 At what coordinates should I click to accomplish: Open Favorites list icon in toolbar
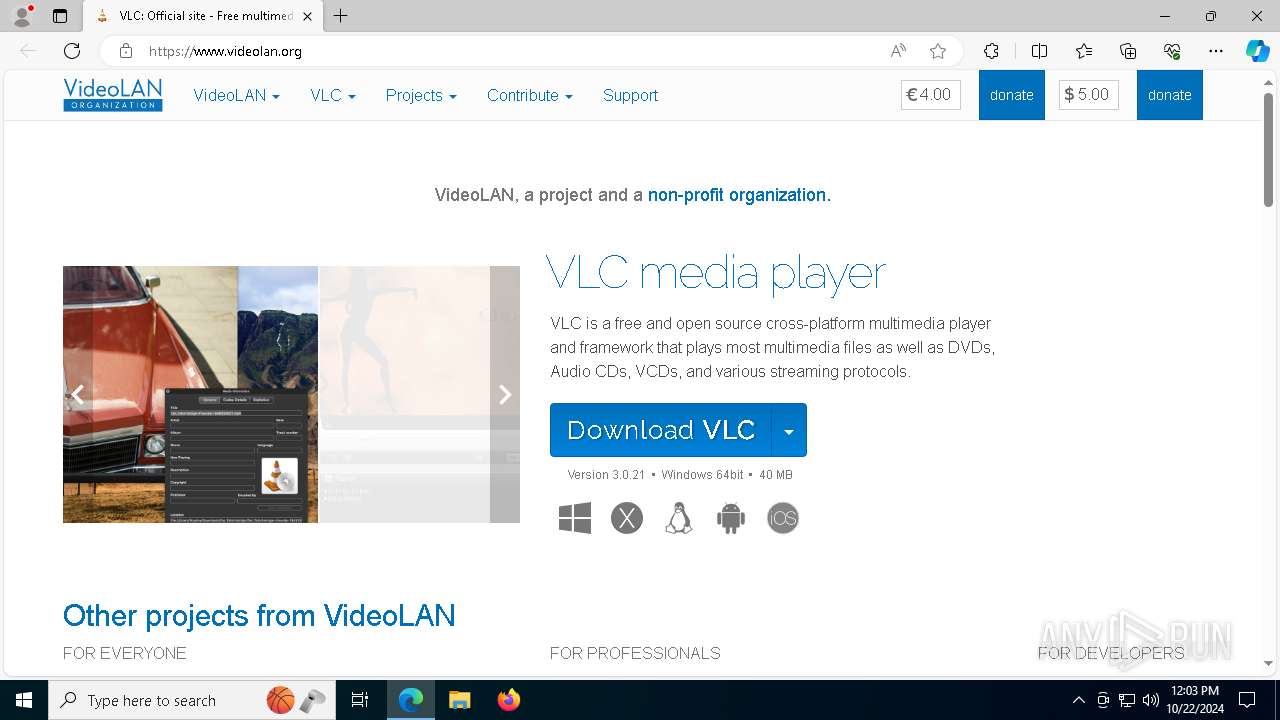[x=1084, y=51]
